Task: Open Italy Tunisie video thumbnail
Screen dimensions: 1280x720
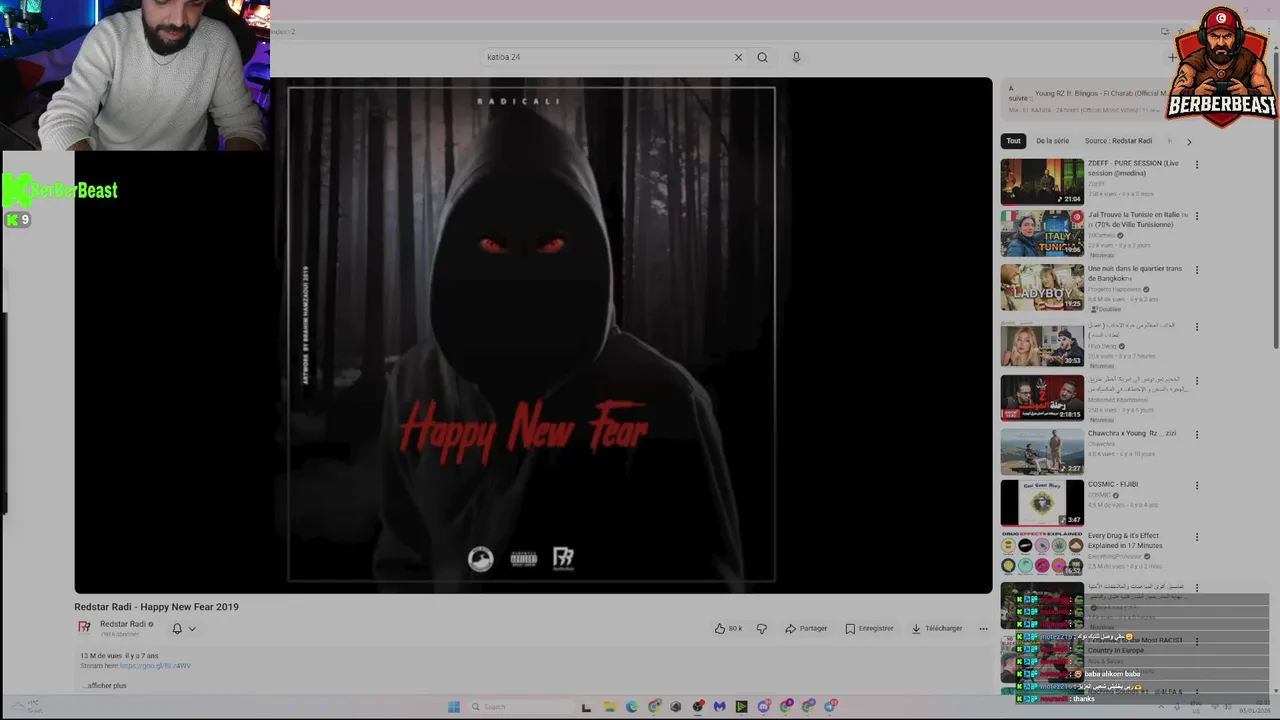Action: pyautogui.click(x=1042, y=233)
